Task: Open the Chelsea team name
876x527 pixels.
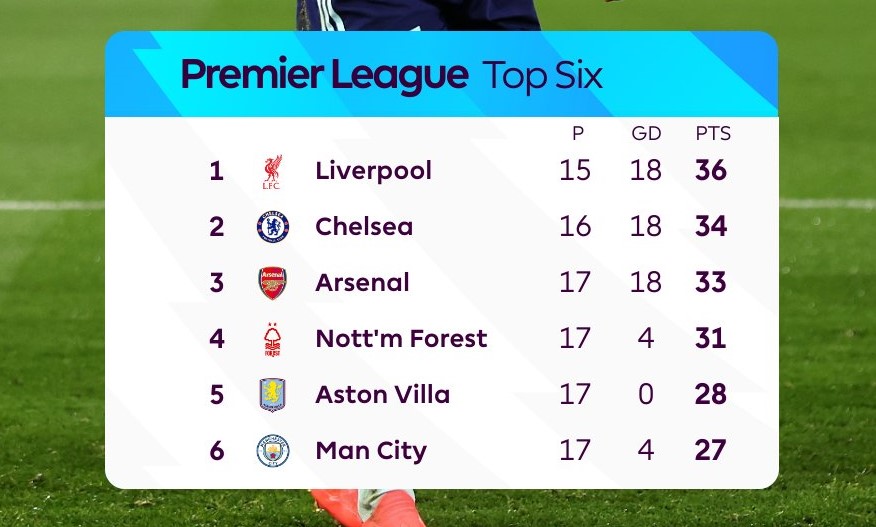Action: 364,227
